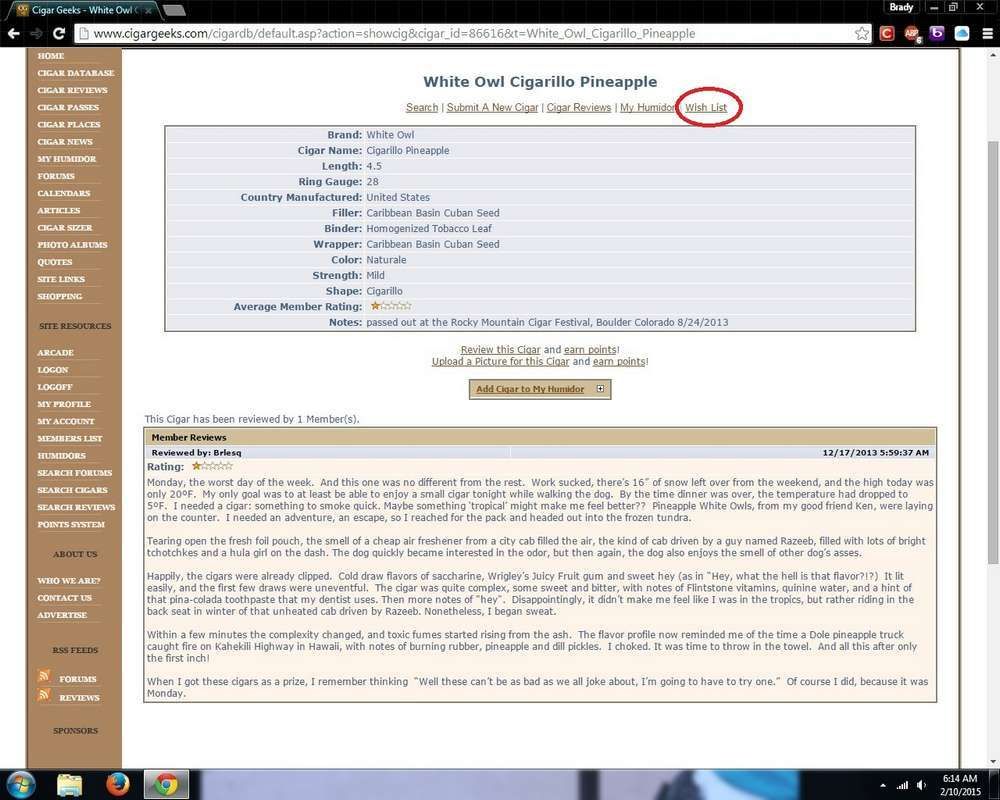Image resolution: width=1000 pixels, height=800 pixels.
Task: Open the Adblock Plus extension icon
Action: (912, 33)
